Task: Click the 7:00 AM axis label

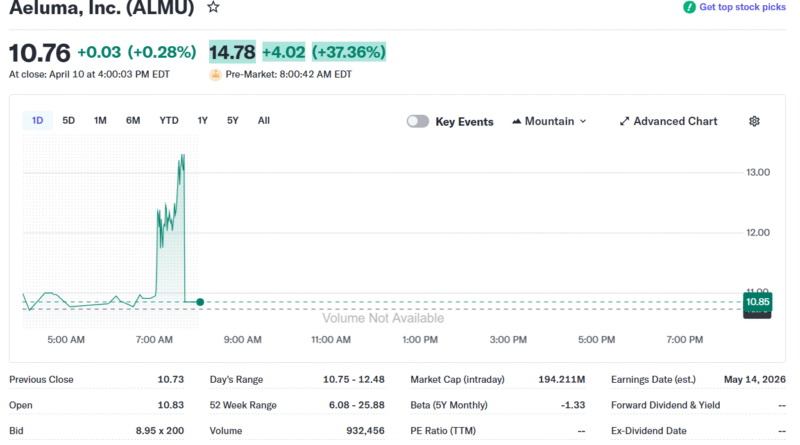Action: click(154, 340)
